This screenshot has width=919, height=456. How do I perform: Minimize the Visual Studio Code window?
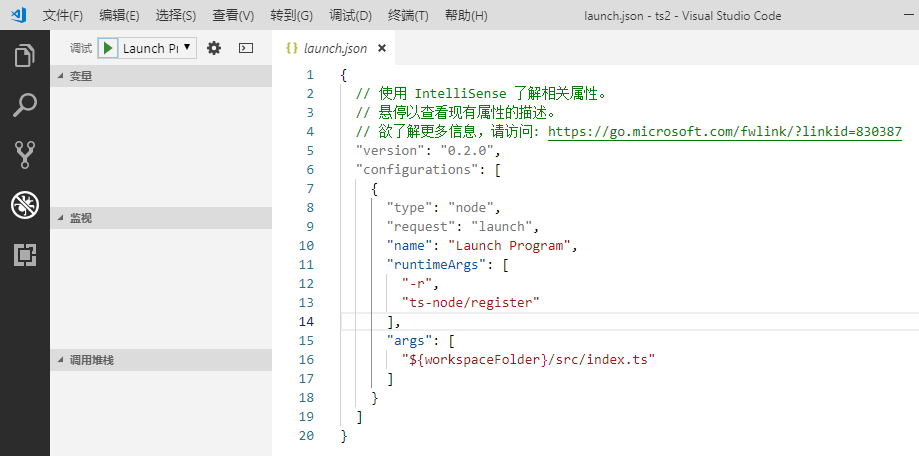point(909,16)
